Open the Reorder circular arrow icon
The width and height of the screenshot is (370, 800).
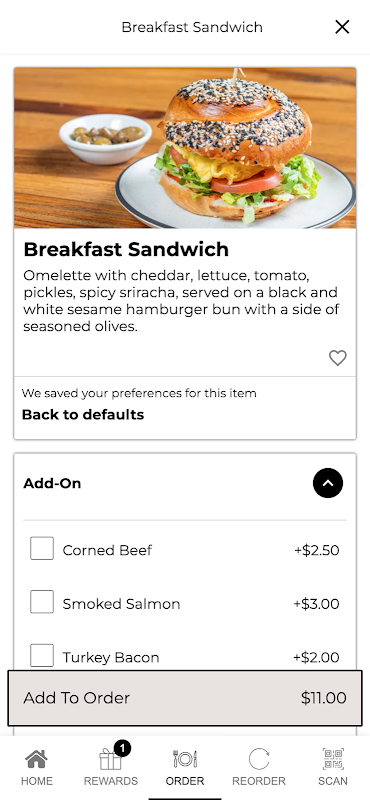pos(259,759)
